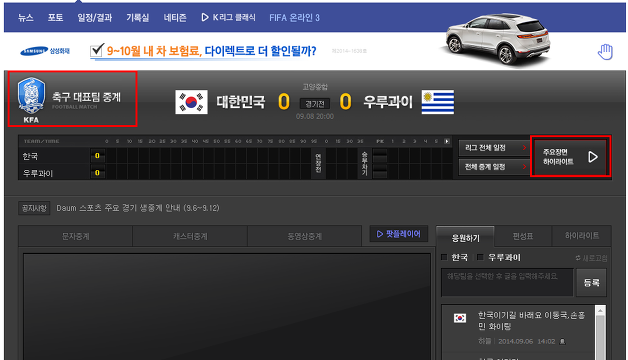Click the comment scrollbar up arrow
Viewport: 628px width, 360px height.
tap(600, 310)
